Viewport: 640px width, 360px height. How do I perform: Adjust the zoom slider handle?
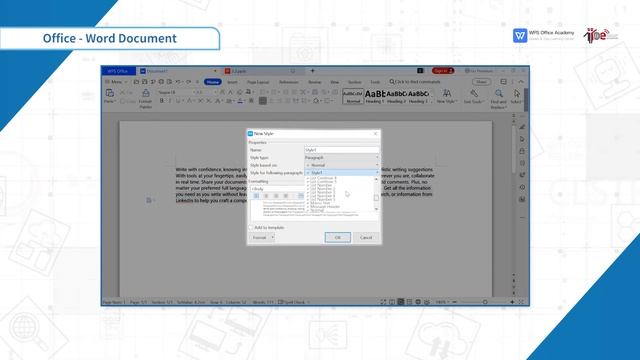coord(485,302)
